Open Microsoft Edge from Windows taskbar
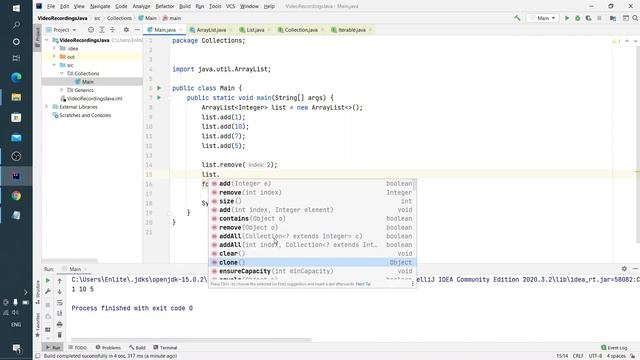 click(x=16, y=77)
